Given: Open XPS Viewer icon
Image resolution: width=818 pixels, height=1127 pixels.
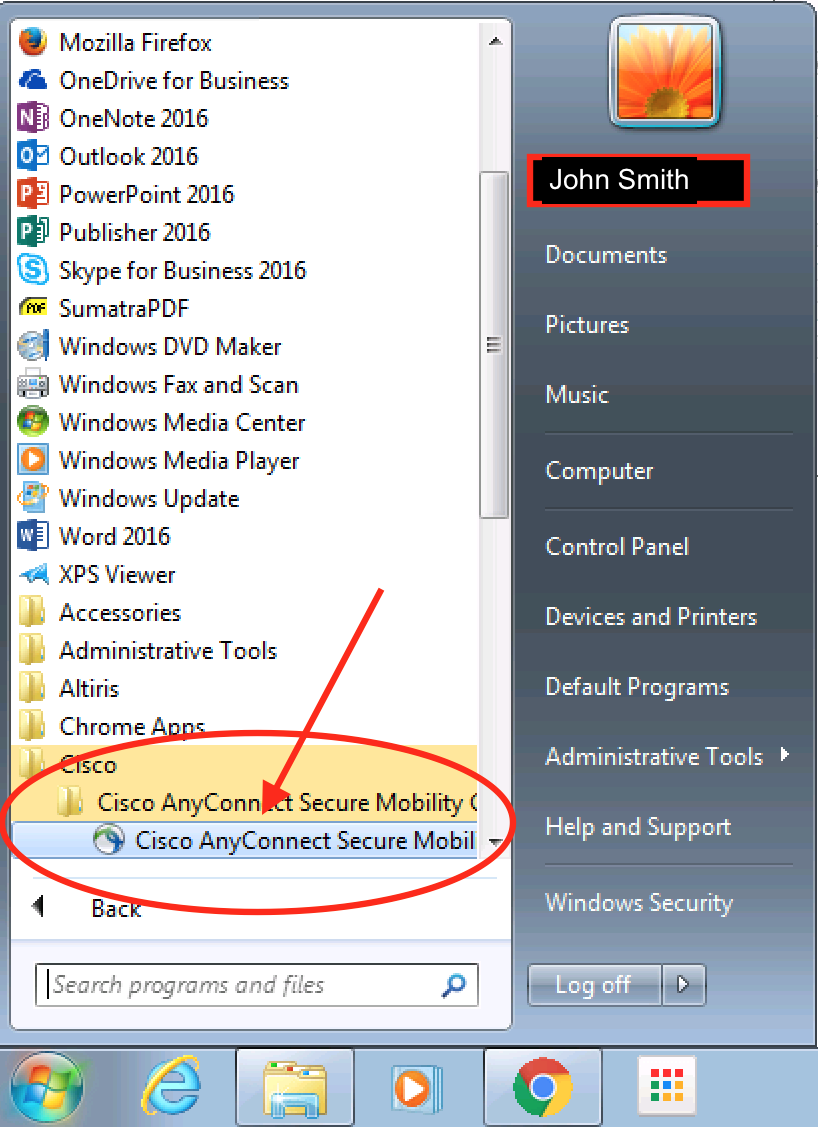Looking at the screenshot, I should pyautogui.click(x=32, y=574).
